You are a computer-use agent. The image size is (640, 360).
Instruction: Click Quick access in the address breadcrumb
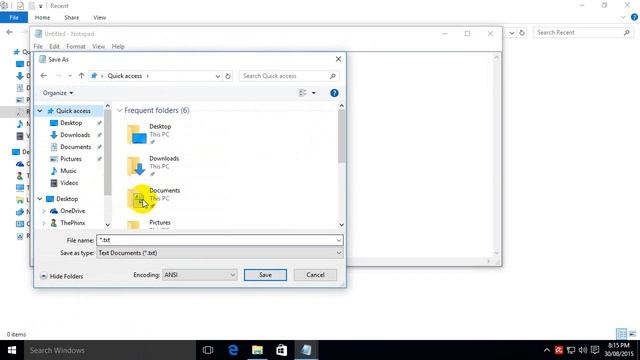click(x=125, y=76)
